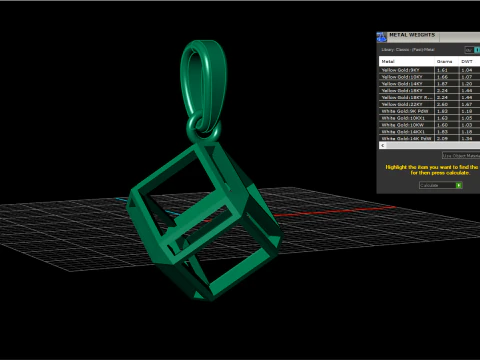Click the 1.61 grams cell

(x=447, y=70)
